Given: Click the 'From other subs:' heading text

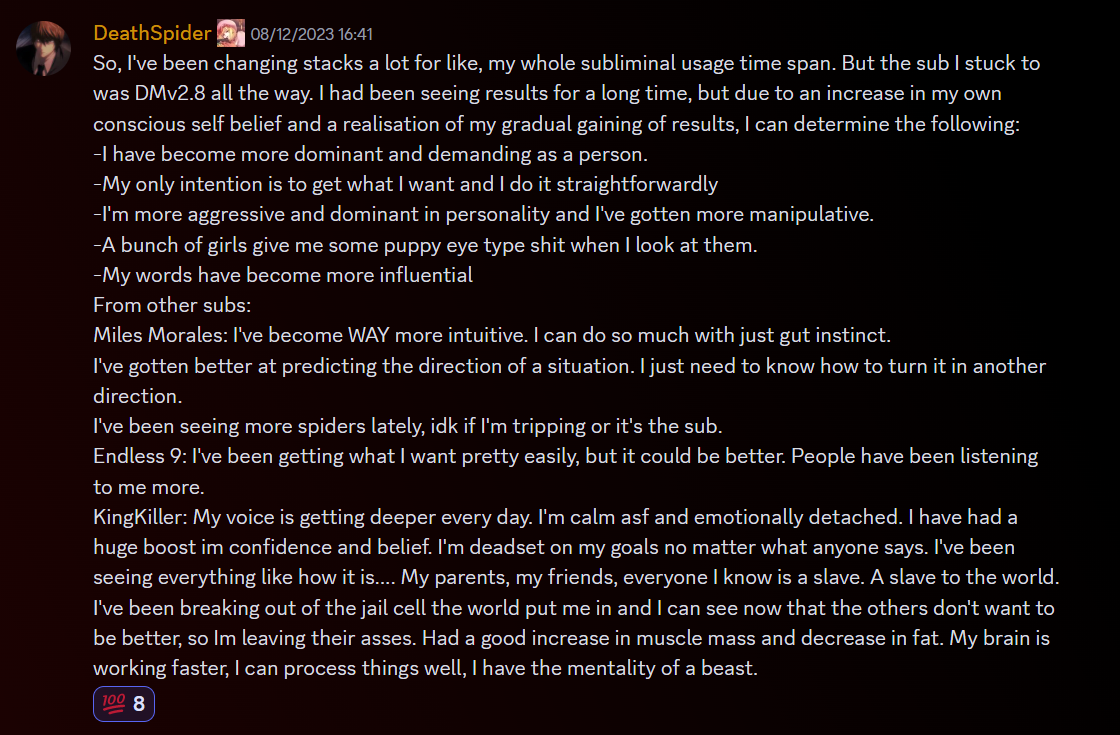Looking at the screenshot, I should (172, 305).
